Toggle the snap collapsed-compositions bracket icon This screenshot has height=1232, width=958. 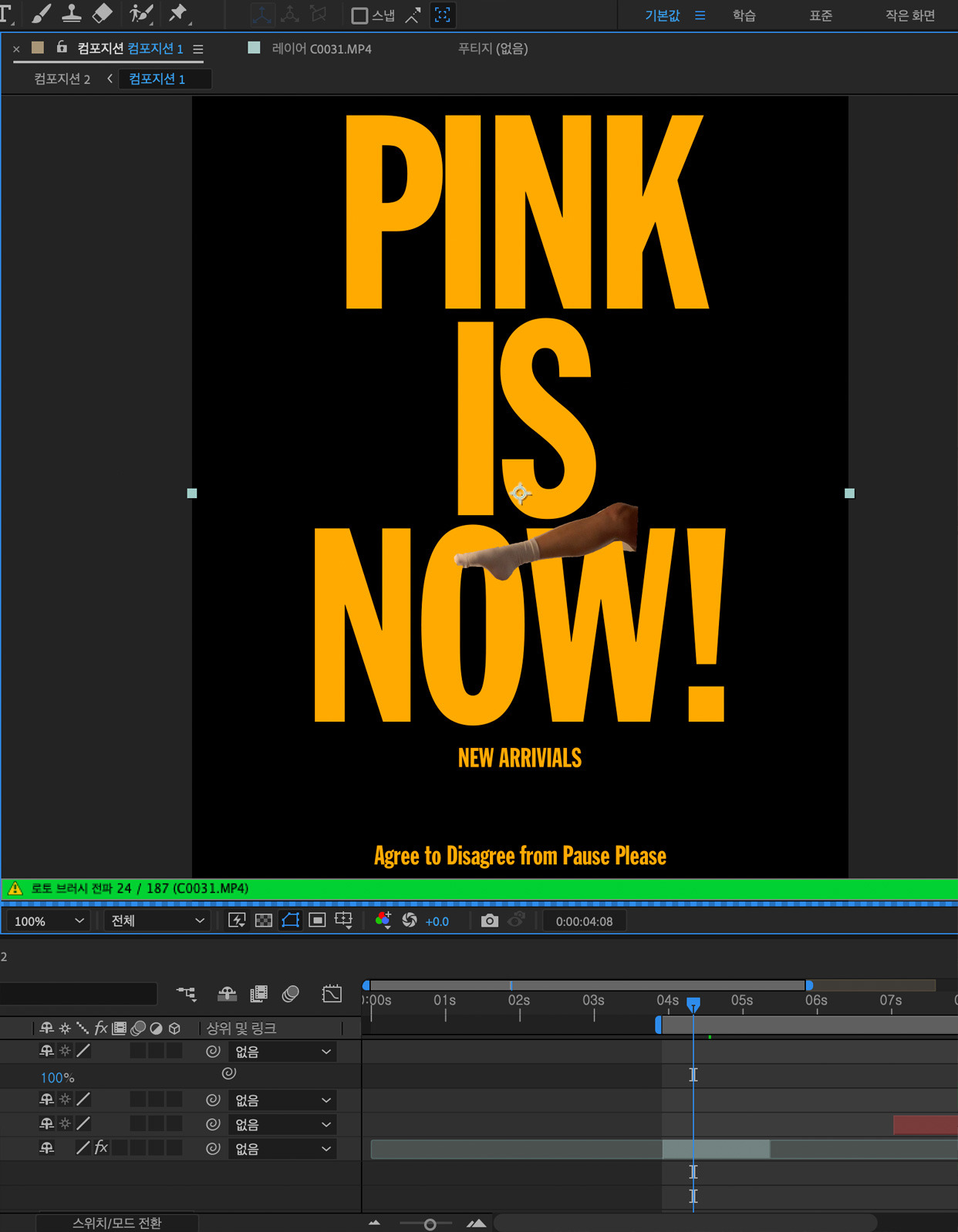click(x=443, y=15)
